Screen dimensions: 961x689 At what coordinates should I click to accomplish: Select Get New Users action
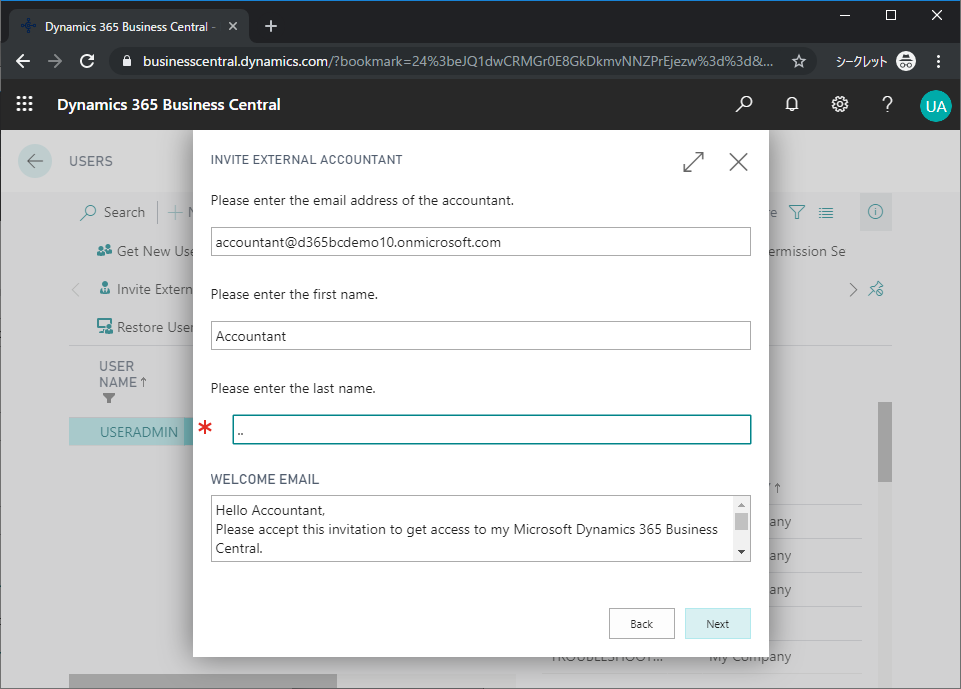[x=145, y=251]
